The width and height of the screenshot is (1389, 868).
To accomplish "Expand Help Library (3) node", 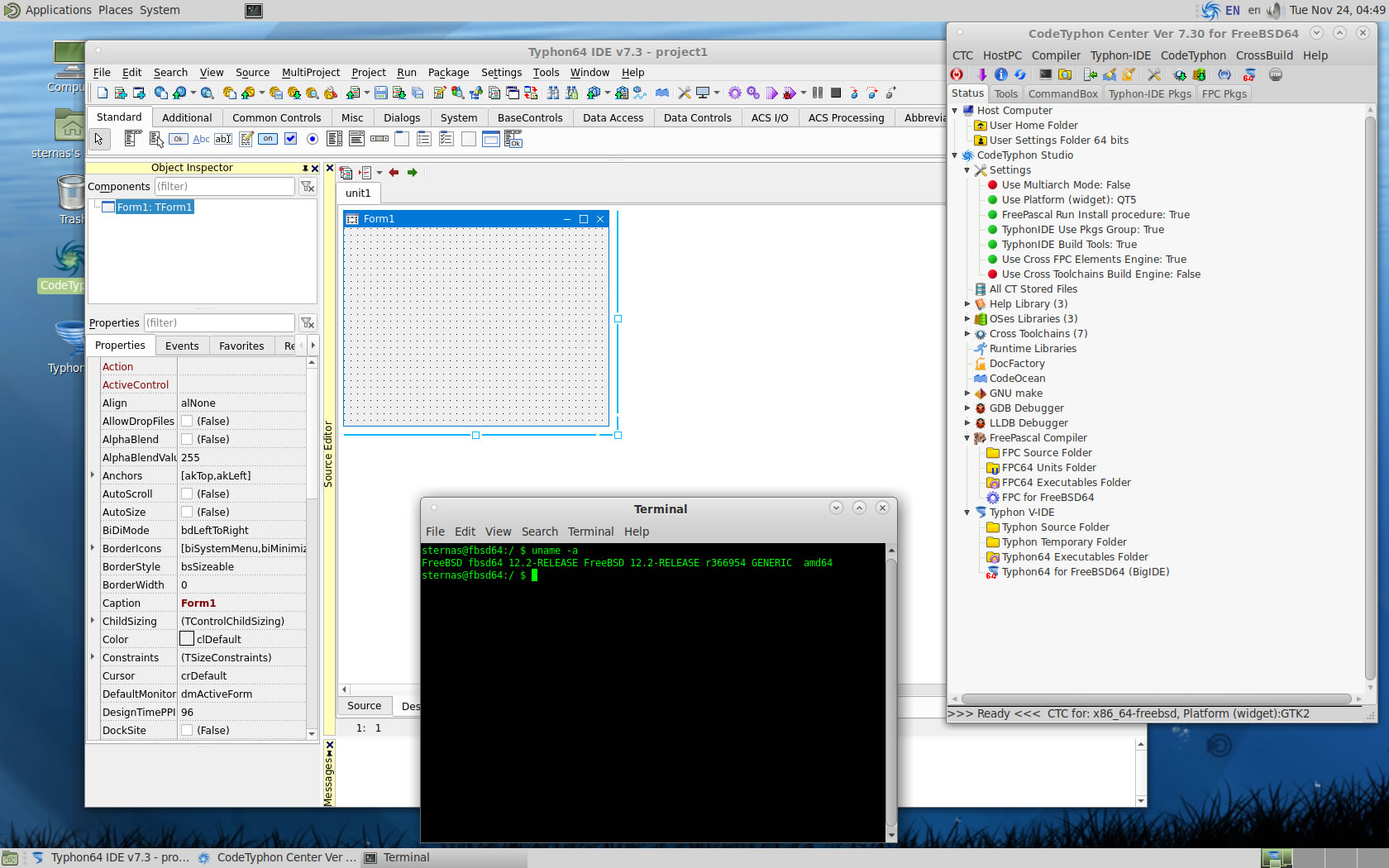I will coord(967,303).
